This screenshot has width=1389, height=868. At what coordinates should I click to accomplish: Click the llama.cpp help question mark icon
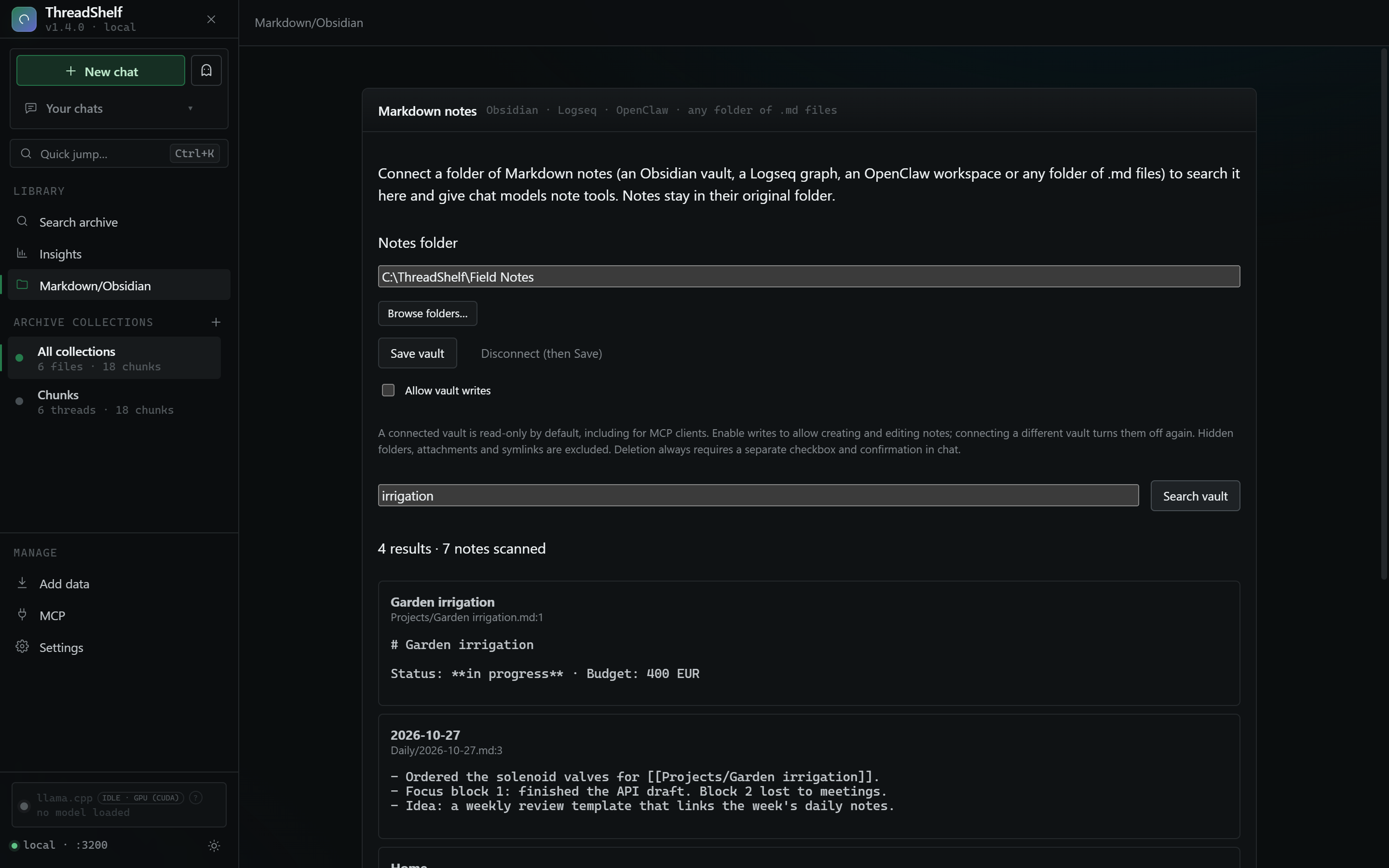(x=196, y=798)
